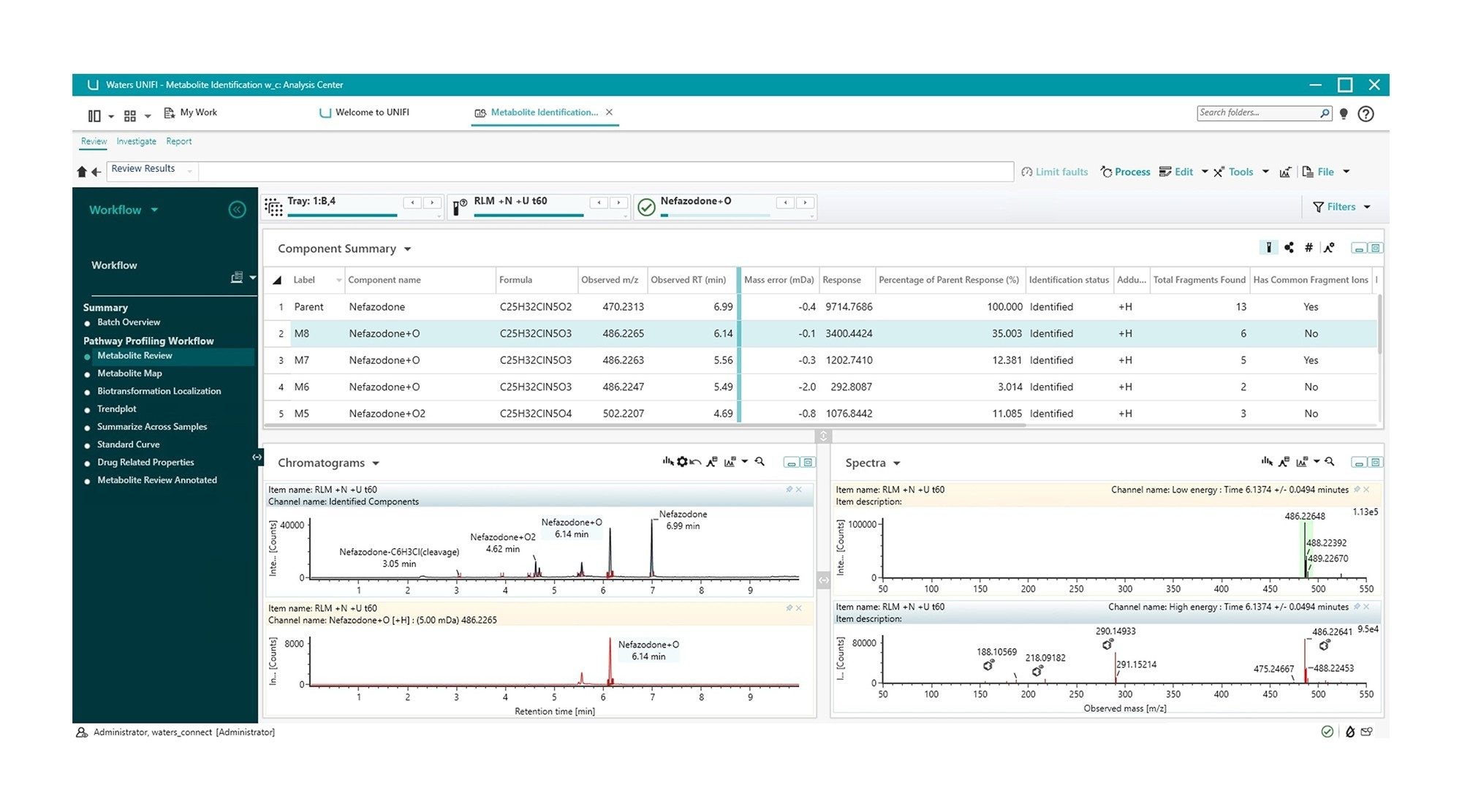Open Batch Overview in workflow

click(x=128, y=322)
